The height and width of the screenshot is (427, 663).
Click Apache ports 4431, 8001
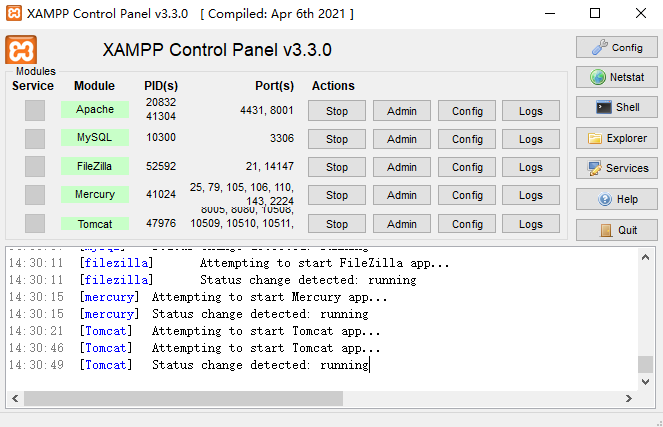(x=267, y=110)
